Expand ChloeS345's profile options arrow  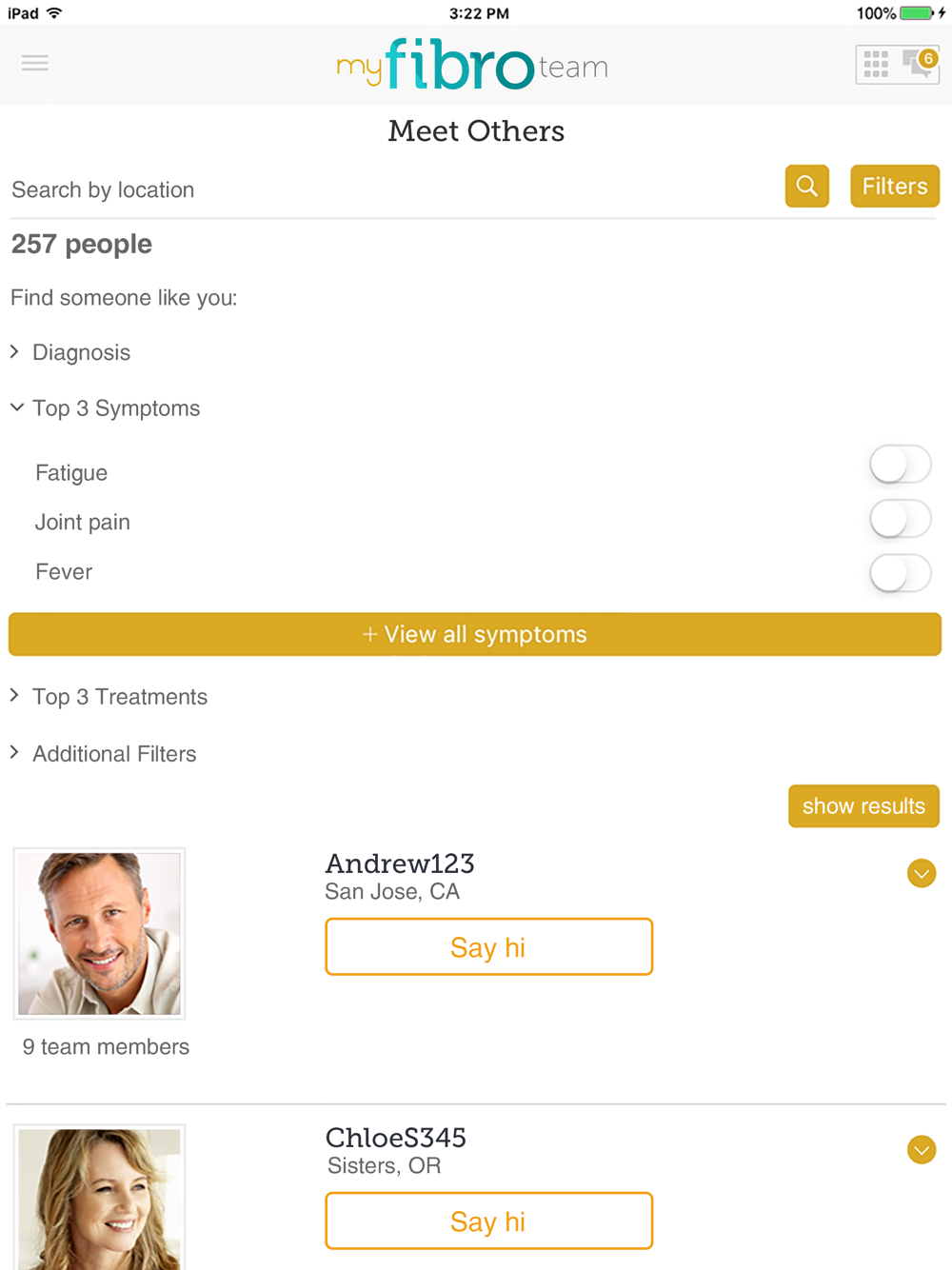tap(922, 1150)
